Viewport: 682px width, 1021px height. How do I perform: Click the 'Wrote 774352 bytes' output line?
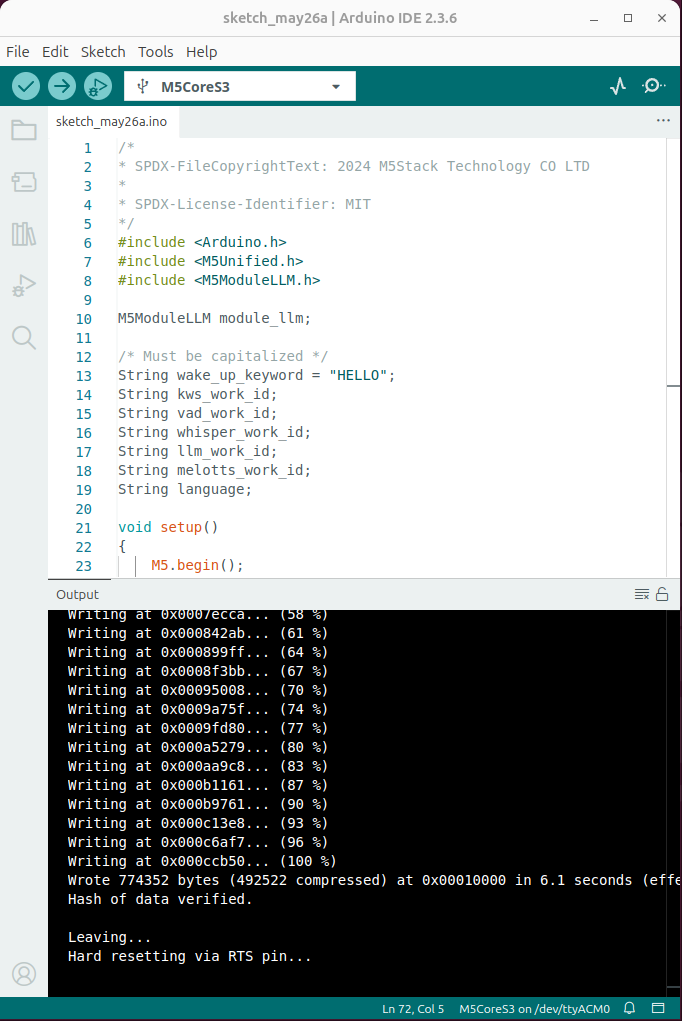pos(373,880)
